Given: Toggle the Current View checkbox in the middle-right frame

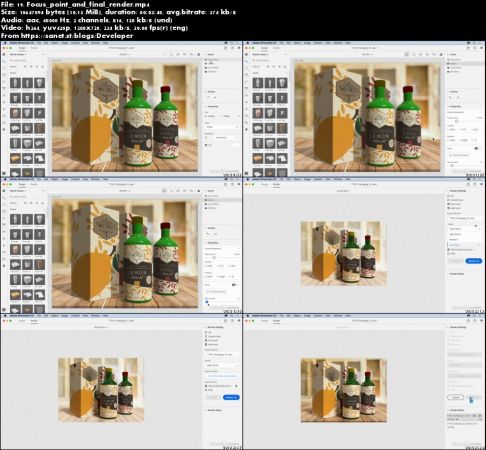Looking at the screenshot, I should (x=449, y=200).
